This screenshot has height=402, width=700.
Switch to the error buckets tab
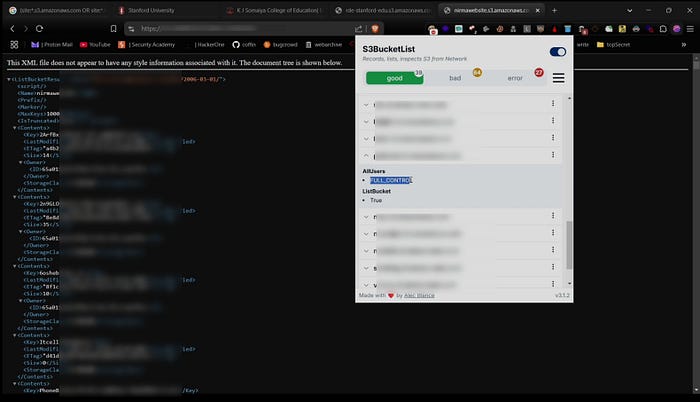coord(515,78)
